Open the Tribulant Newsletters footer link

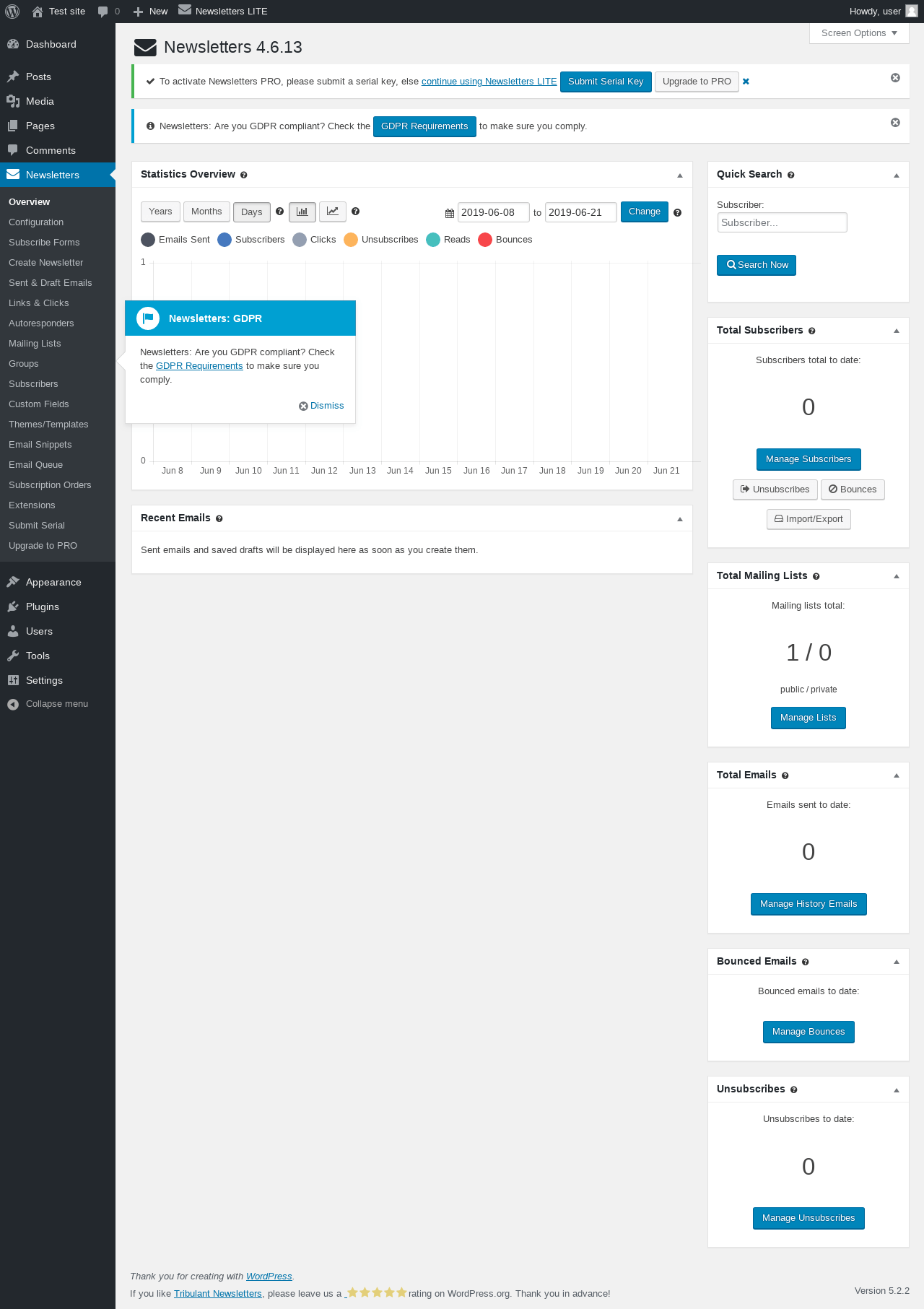(218, 1293)
